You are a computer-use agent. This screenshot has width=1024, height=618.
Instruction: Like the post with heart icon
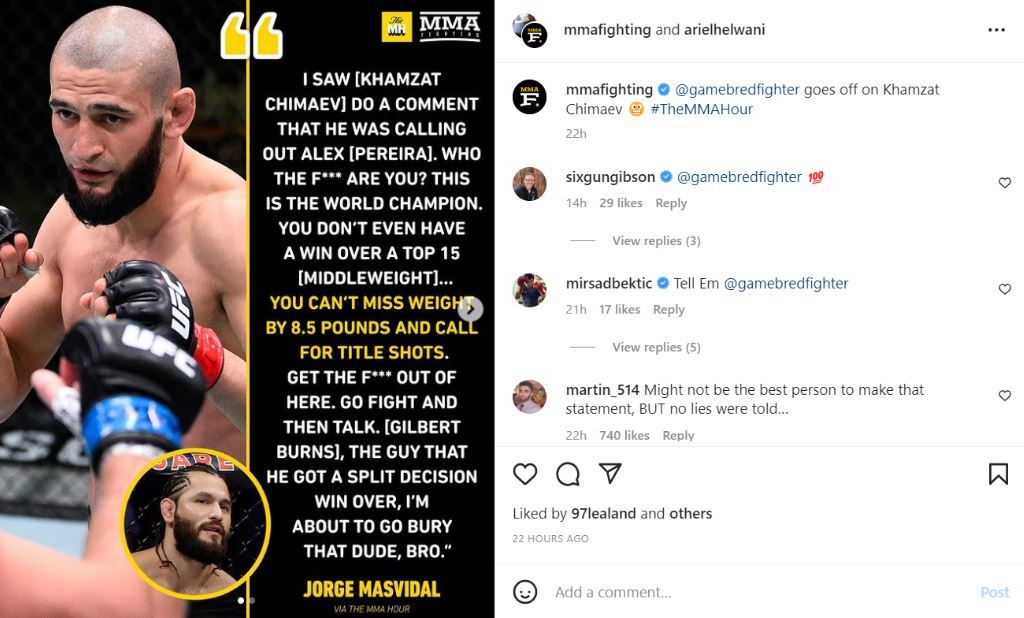pos(525,474)
